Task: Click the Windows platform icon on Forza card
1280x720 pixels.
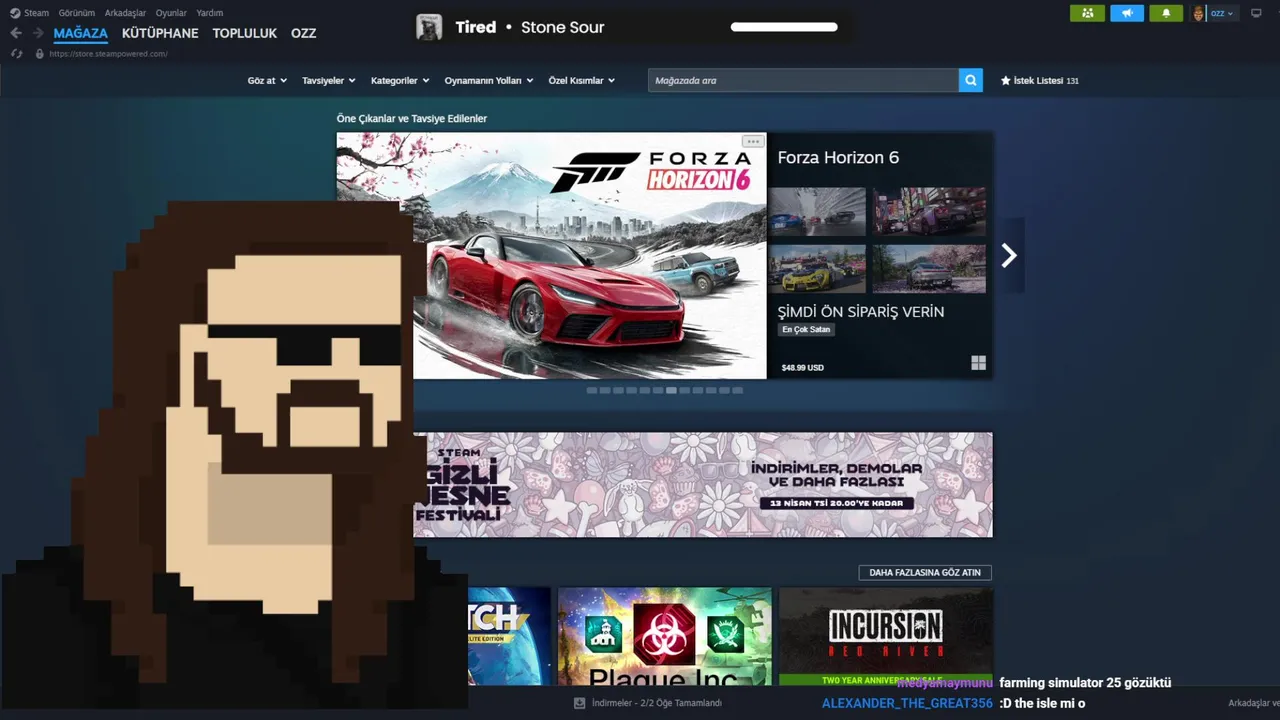Action: 978,363
